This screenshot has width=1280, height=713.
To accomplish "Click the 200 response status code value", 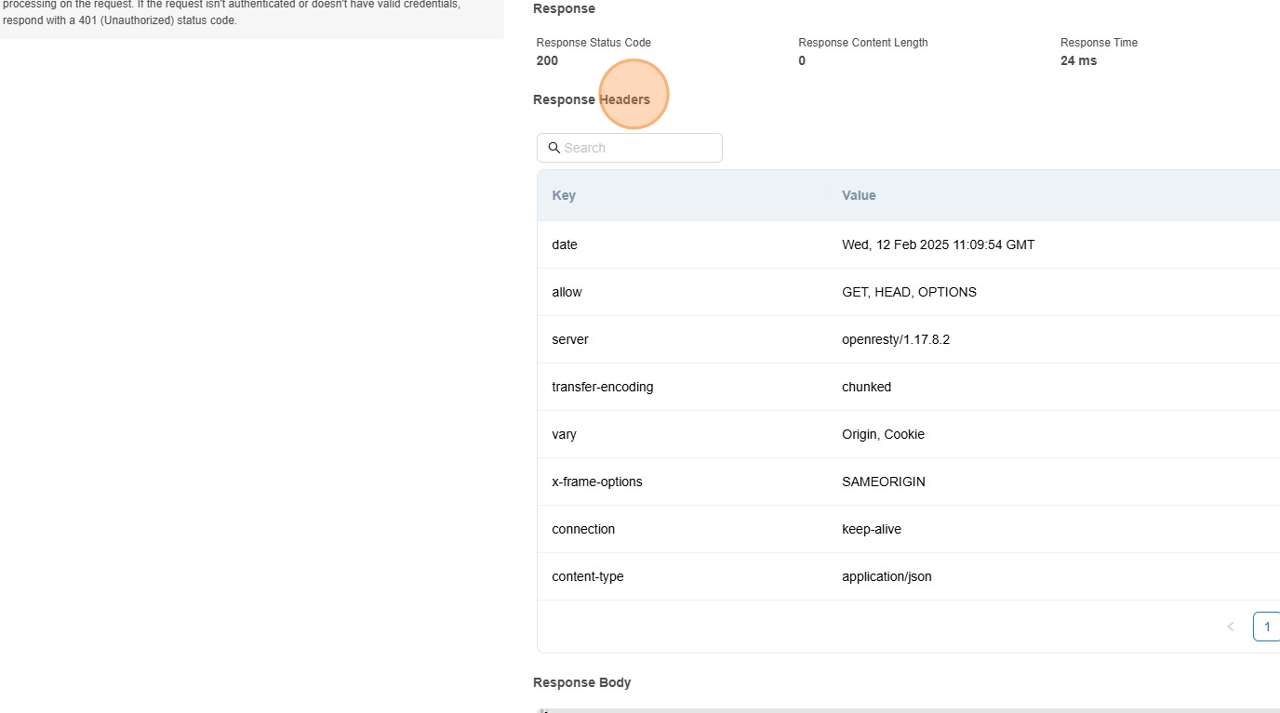I will pyautogui.click(x=547, y=61).
